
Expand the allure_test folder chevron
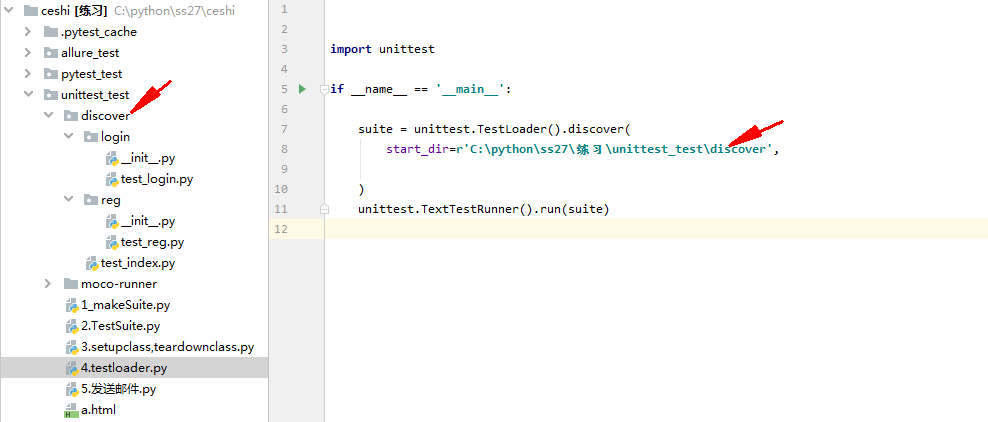pyautogui.click(x=28, y=52)
